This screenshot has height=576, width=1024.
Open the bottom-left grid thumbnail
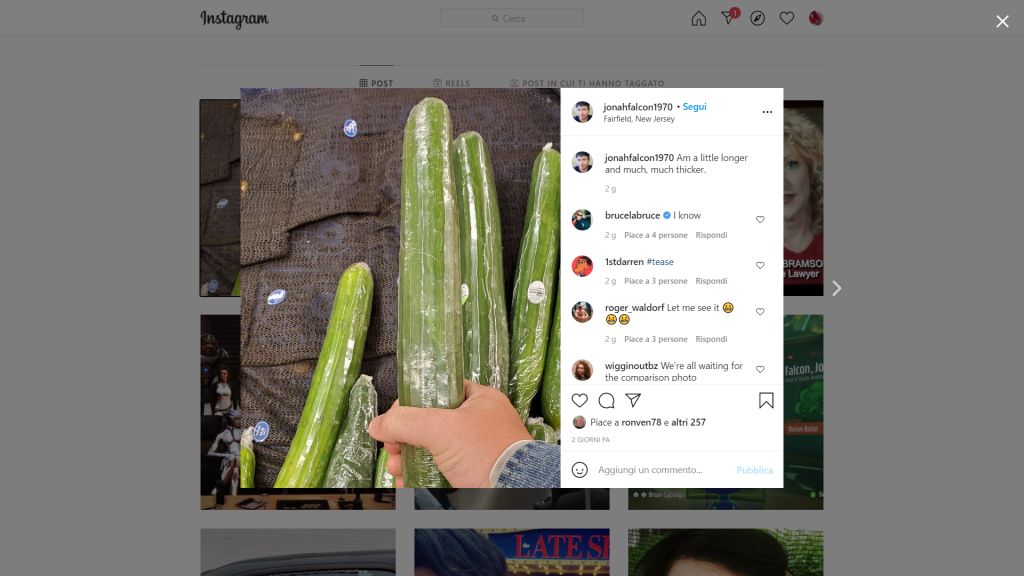tap(298, 552)
